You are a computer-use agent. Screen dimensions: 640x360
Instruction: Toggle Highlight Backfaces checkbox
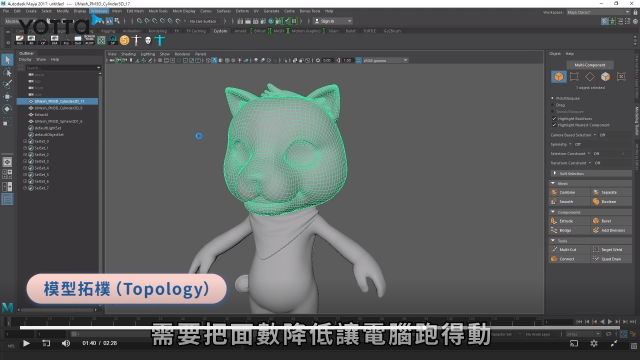[x=554, y=119]
